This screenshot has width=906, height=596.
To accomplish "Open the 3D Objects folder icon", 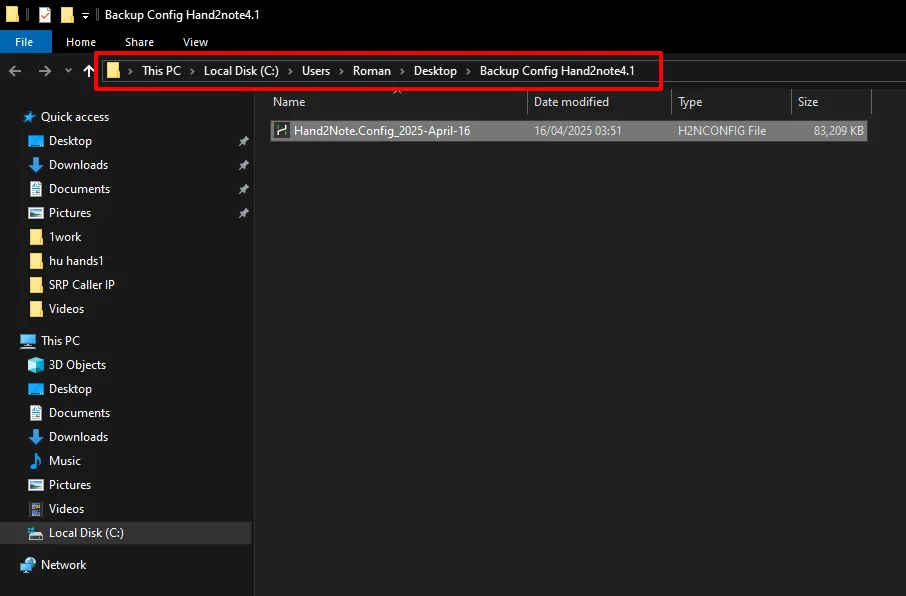I will coord(36,365).
